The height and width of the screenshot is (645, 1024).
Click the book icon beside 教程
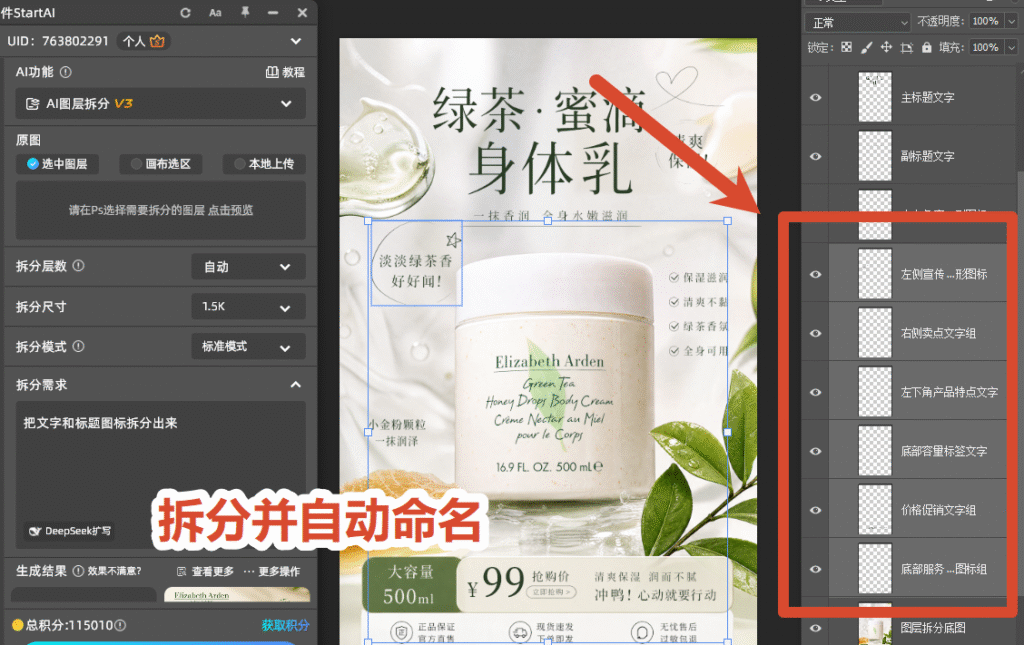click(x=272, y=72)
